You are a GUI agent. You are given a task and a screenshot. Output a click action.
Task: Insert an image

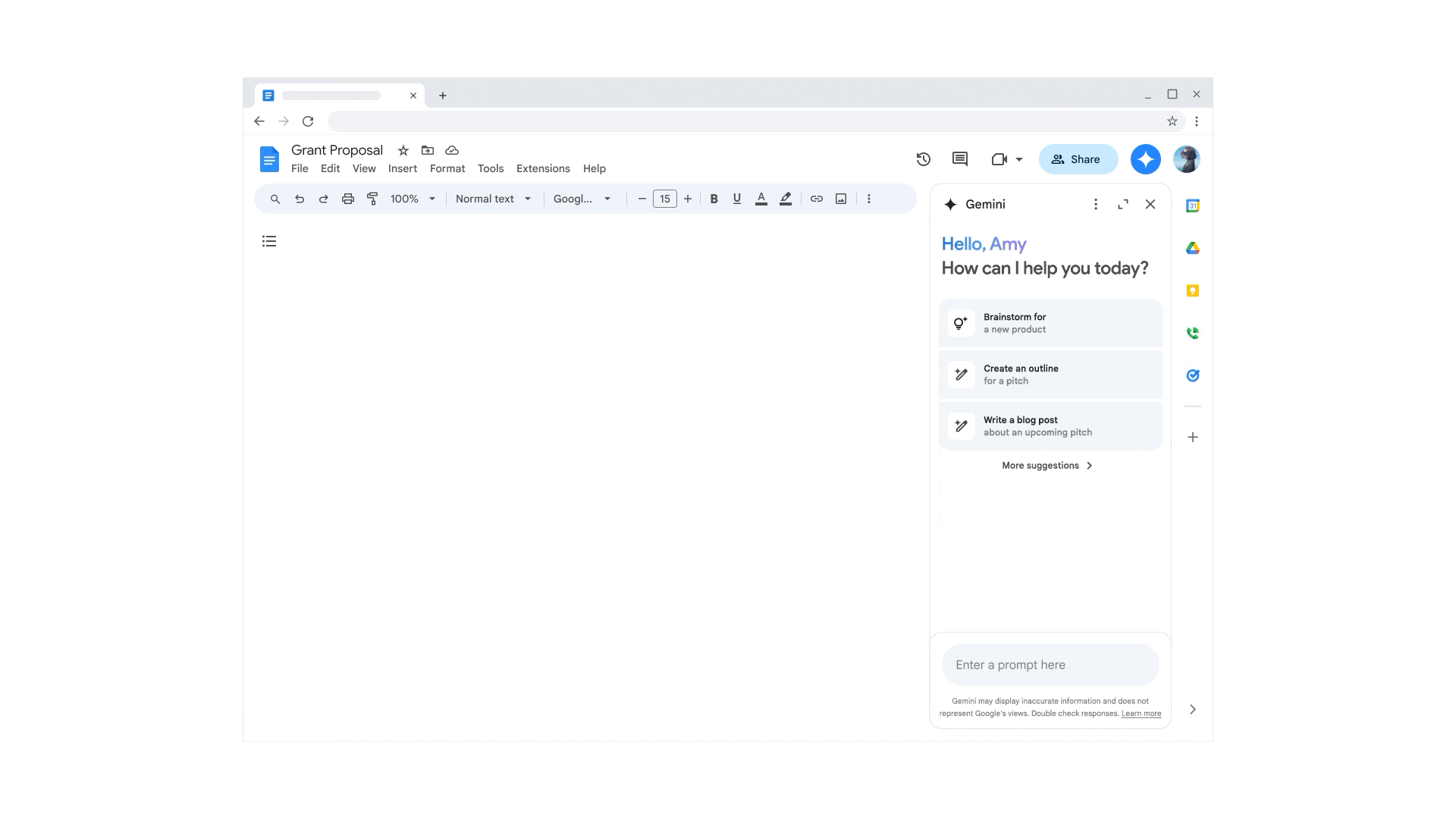(x=840, y=199)
